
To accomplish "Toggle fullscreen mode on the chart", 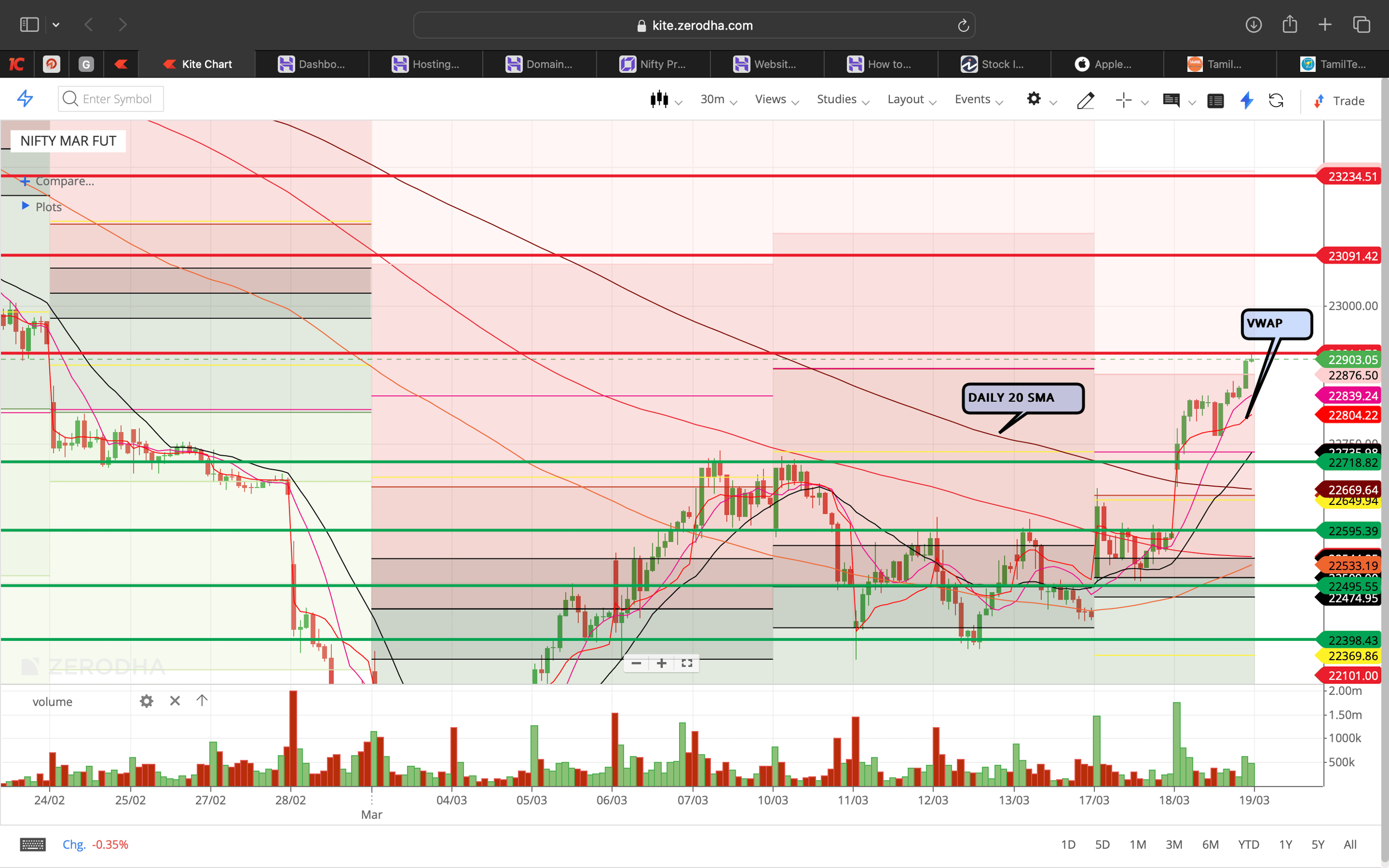I will 687,663.
